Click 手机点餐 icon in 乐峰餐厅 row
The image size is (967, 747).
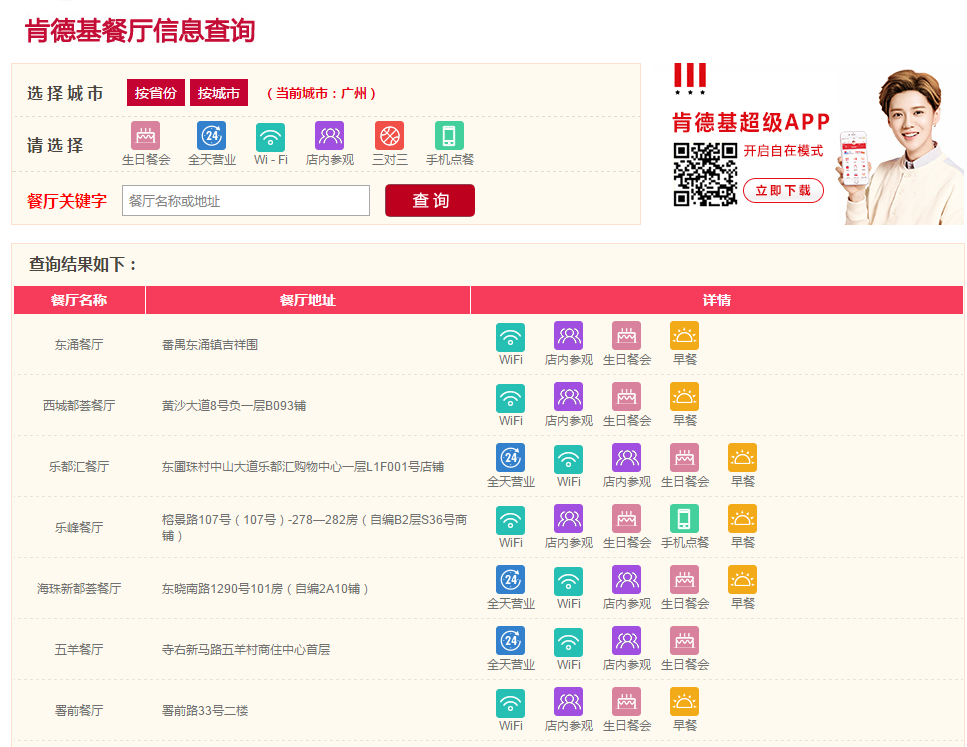(685, 519)
